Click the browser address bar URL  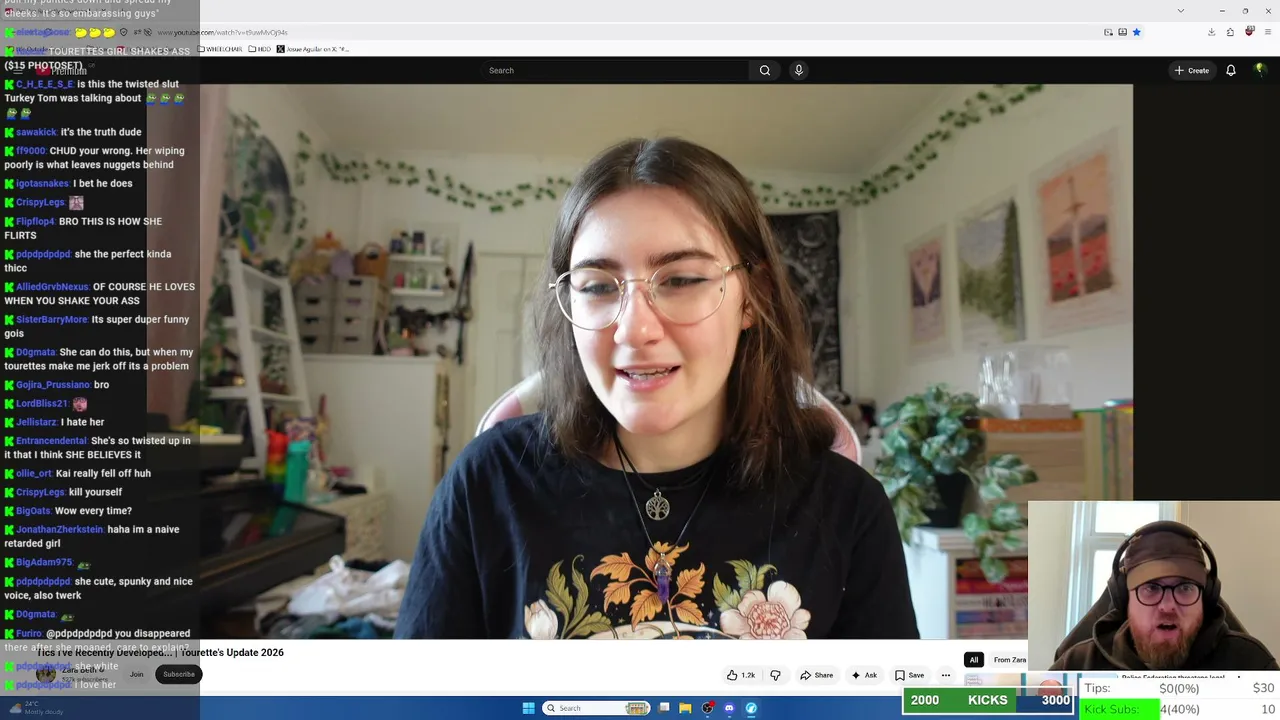pos(222,32)
